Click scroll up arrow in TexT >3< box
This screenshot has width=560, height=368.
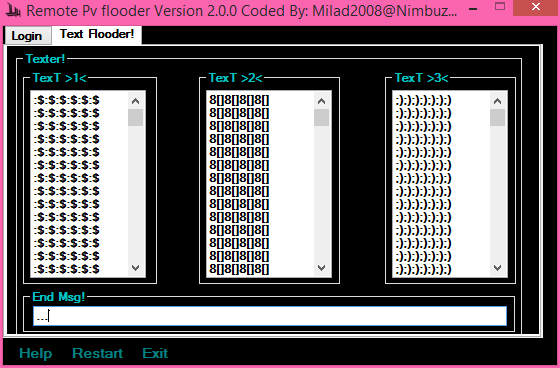coord(497,101)
